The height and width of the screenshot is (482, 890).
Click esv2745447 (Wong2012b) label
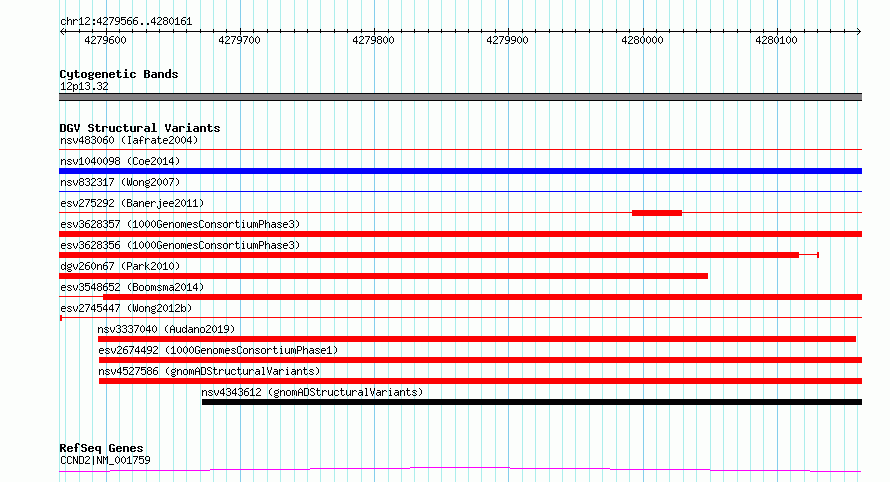pyautogui.click(x=126, y=308)
